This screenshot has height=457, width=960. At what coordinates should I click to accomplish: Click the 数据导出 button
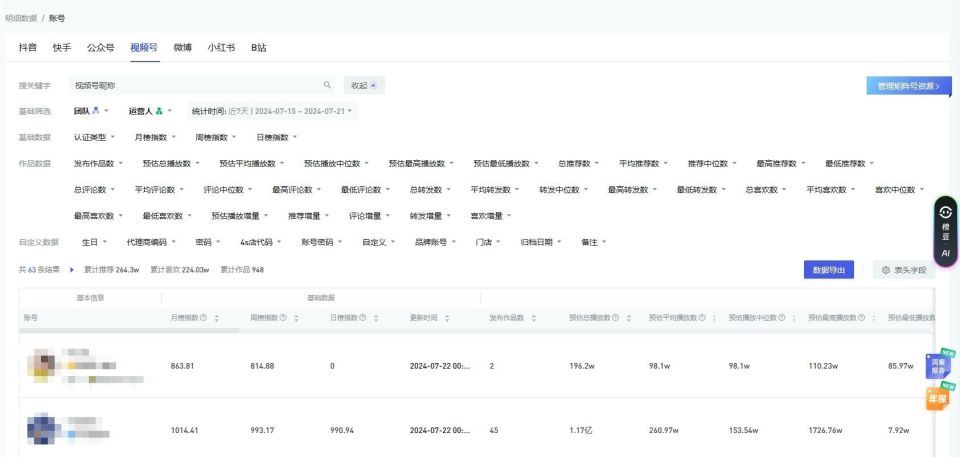point(828,270)
